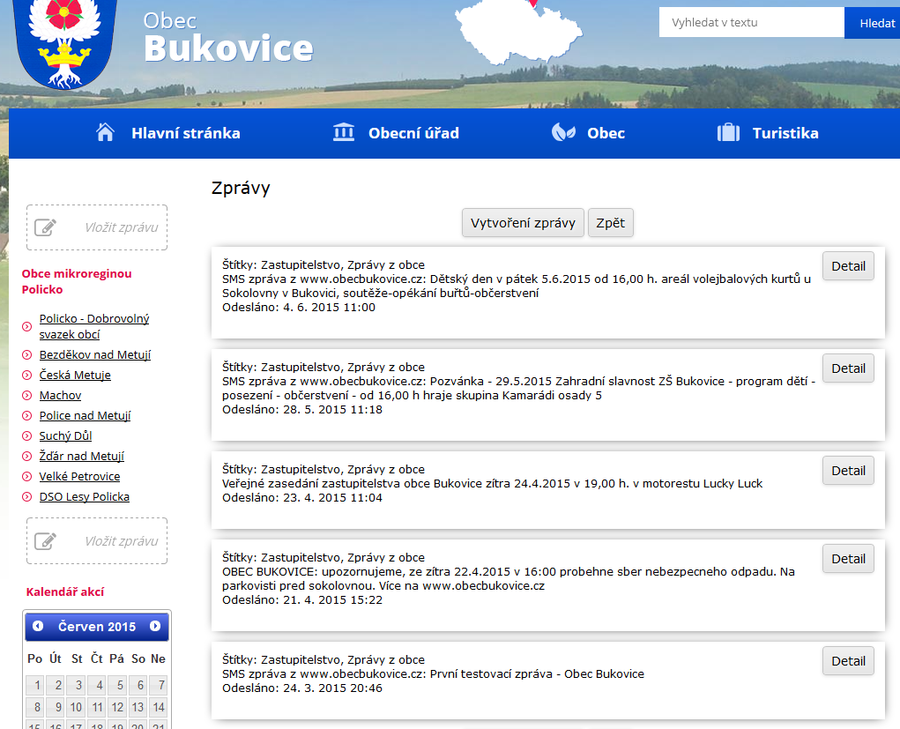Click 'Odesláno: 28. 5. 2015 11:18' text
This screenshot has width=900, height=729.
point(302,409)
